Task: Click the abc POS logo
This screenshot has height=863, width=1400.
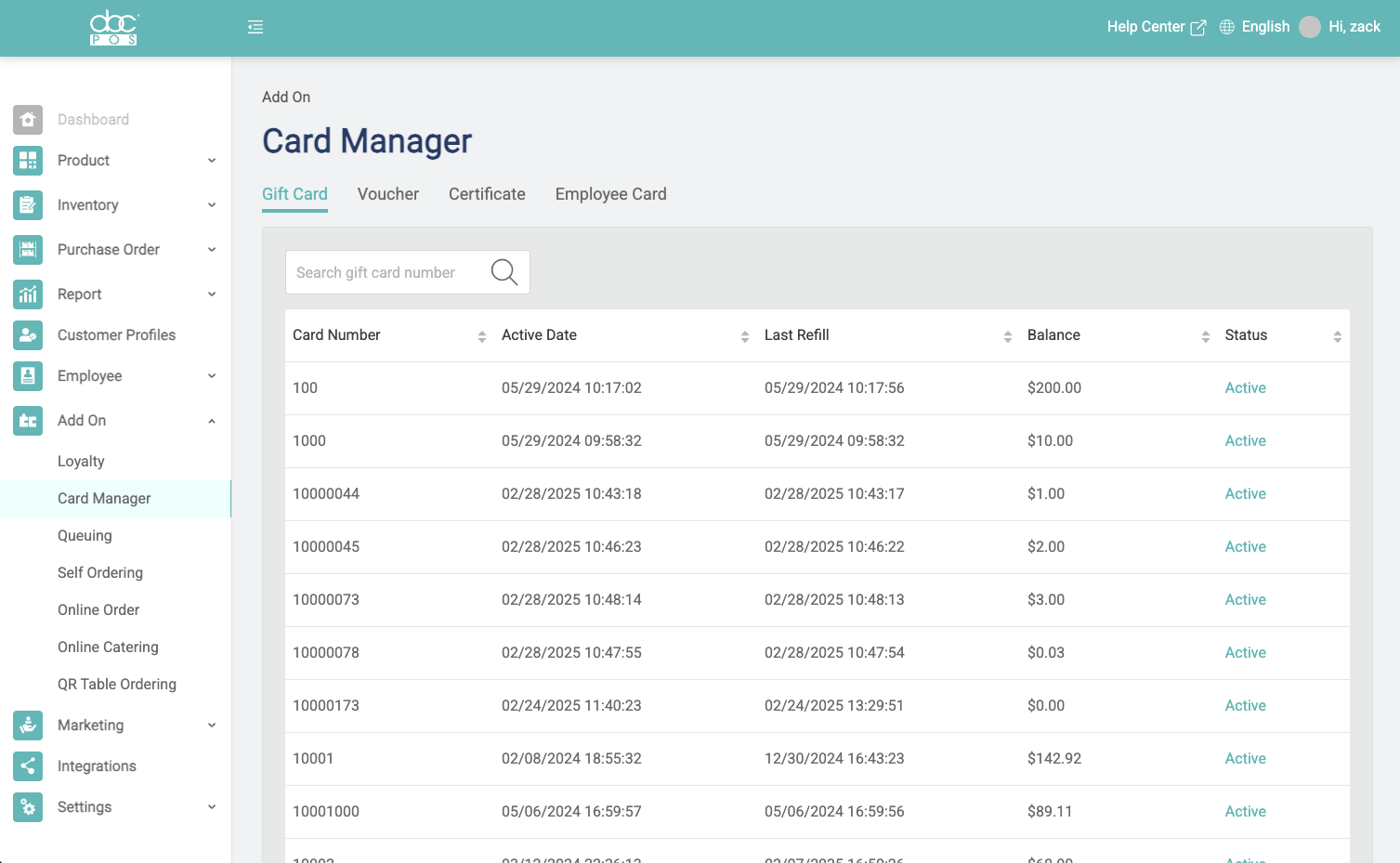Action: 114,28
